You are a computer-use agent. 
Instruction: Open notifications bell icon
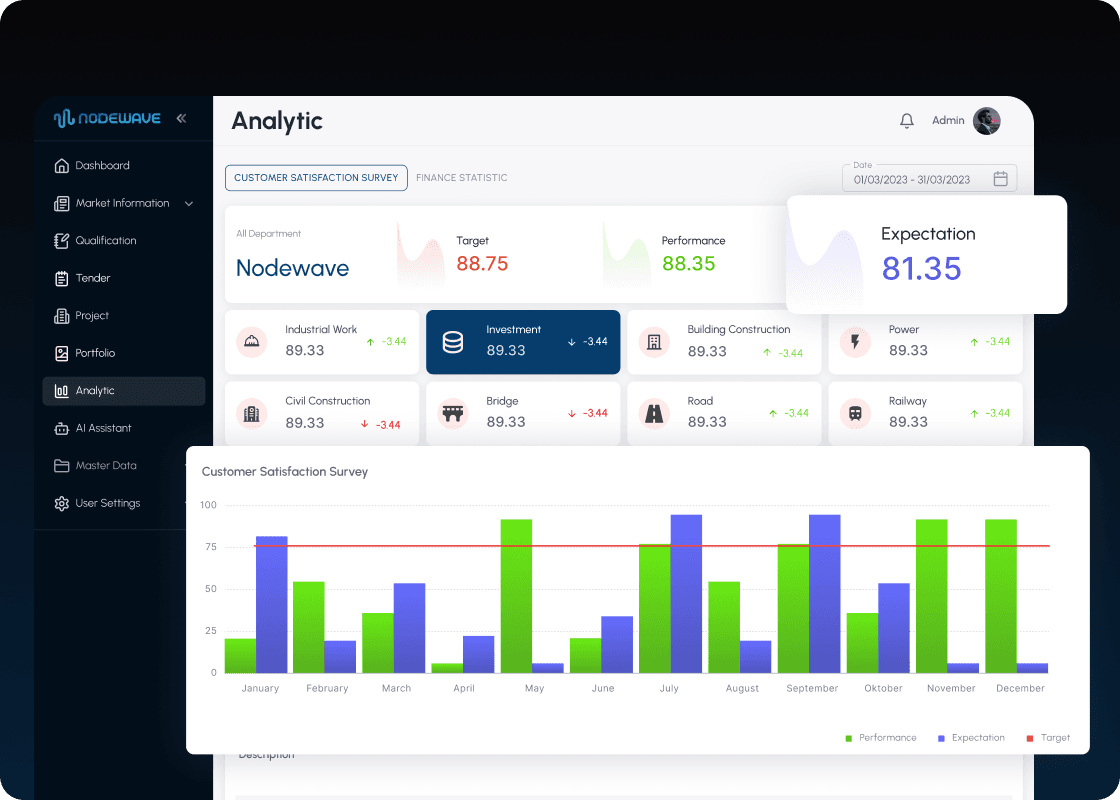click(906, 121)
